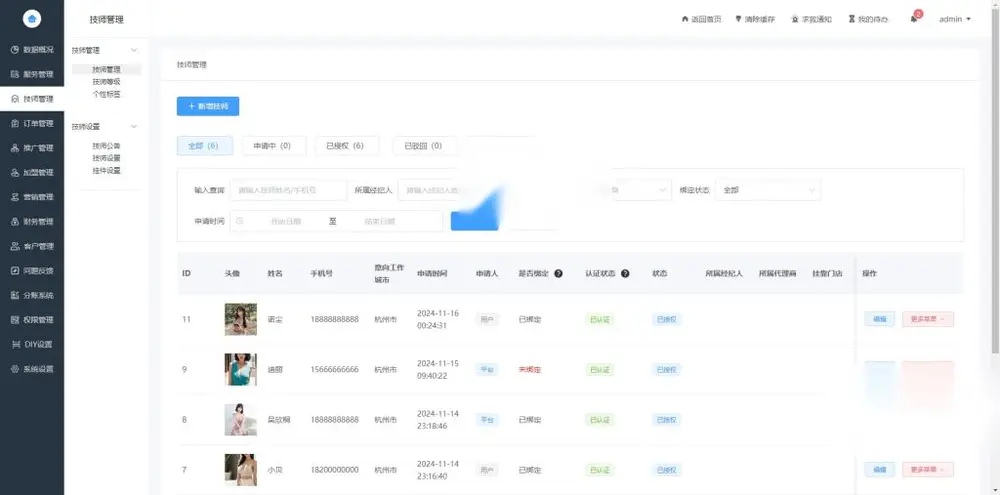The width and height of the screenshot is (1000, 495).
Task: Open 数据概况 from the left sidebar
Action: click(x=32, y=50)
